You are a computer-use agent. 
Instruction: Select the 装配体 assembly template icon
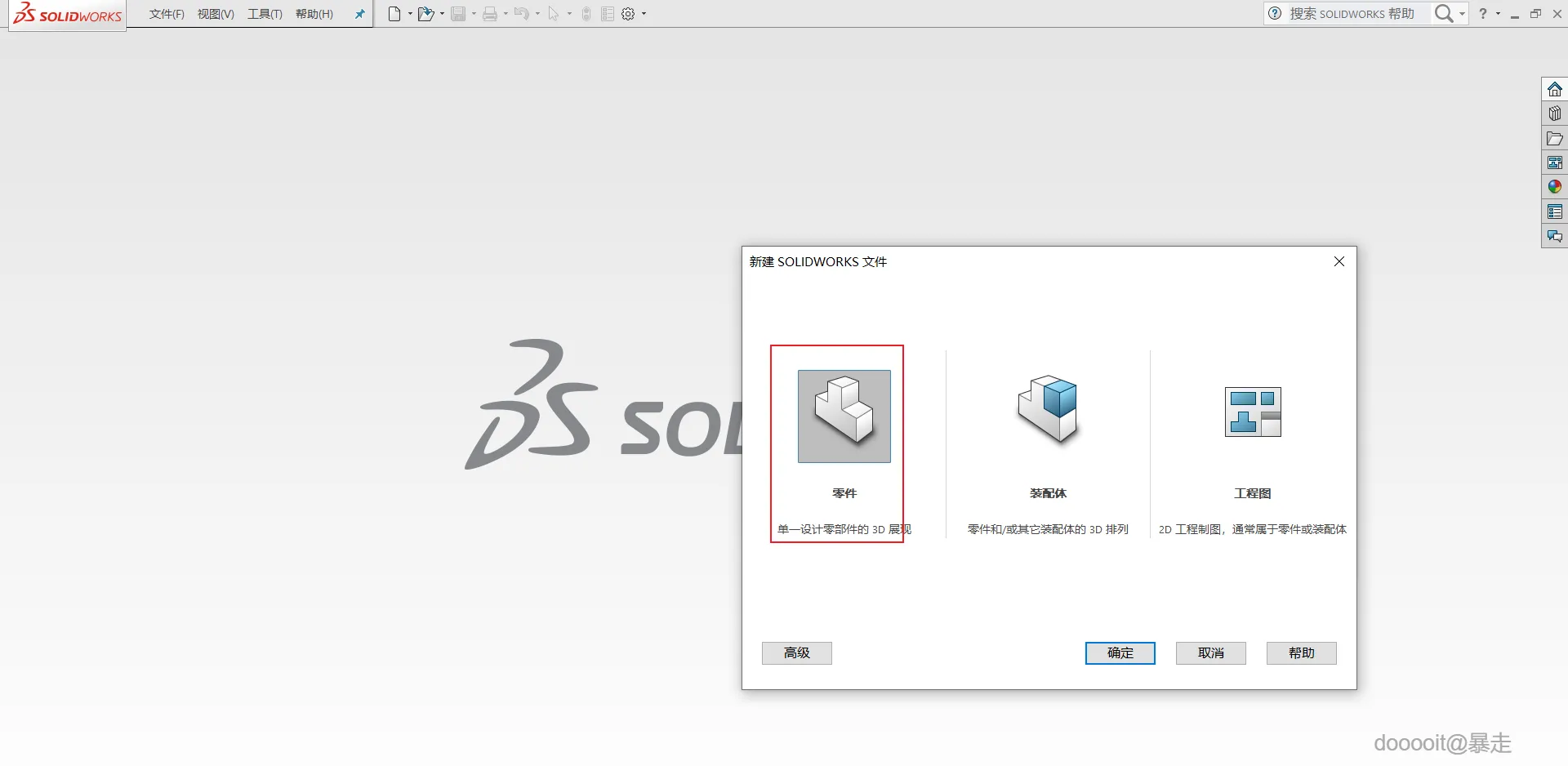pos(1048,410)
